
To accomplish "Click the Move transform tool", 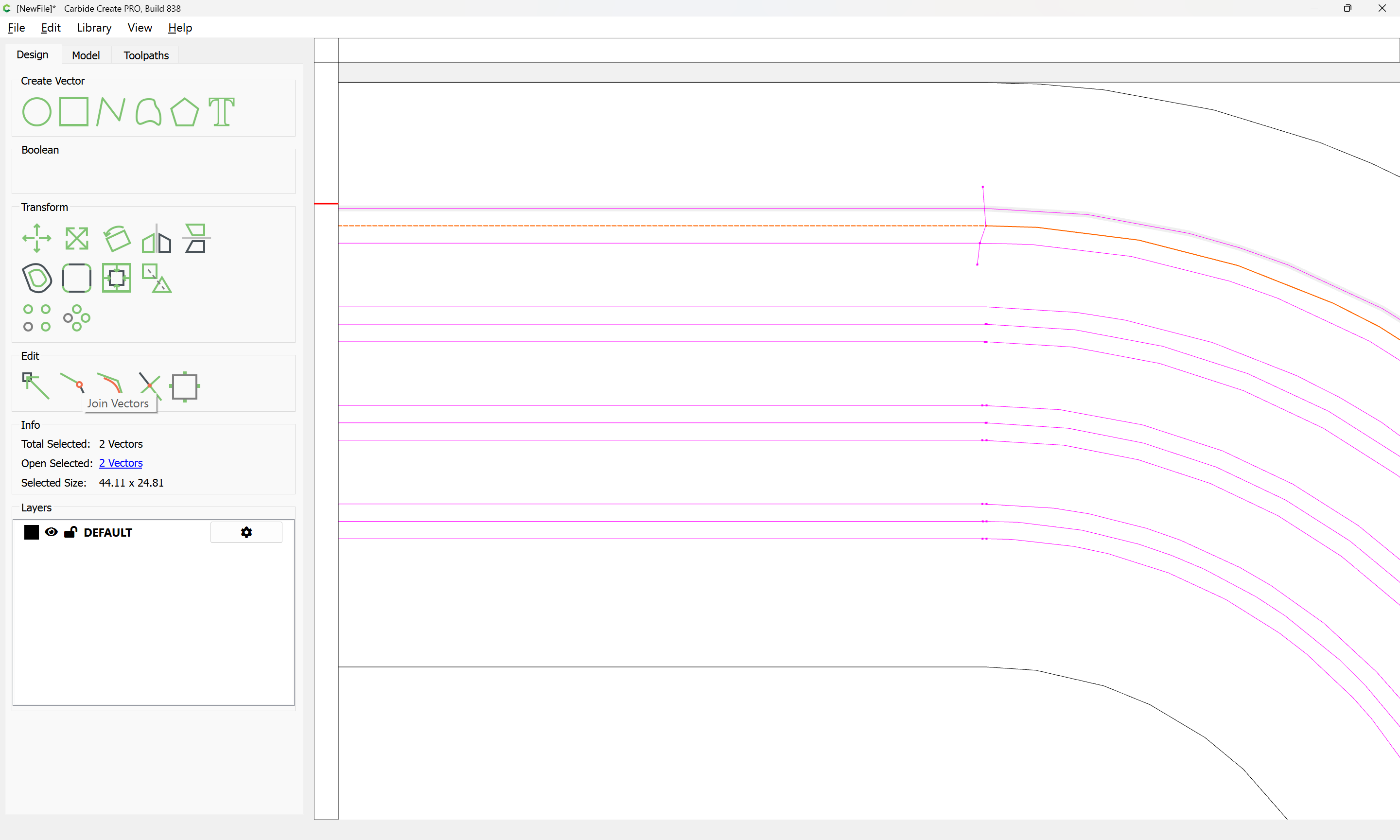I will 37,238.
